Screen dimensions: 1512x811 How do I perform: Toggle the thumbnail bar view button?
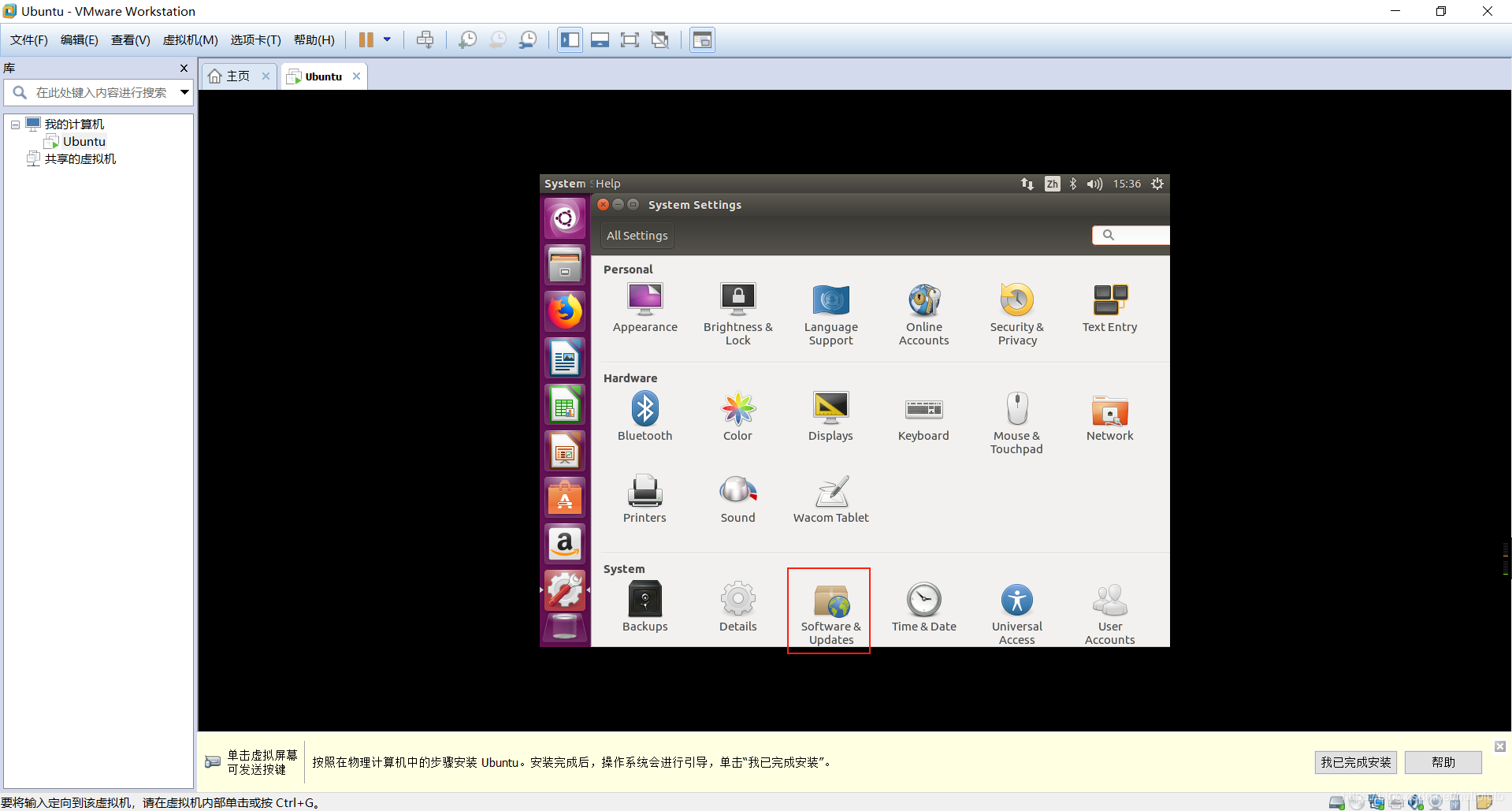click(600, 39)
